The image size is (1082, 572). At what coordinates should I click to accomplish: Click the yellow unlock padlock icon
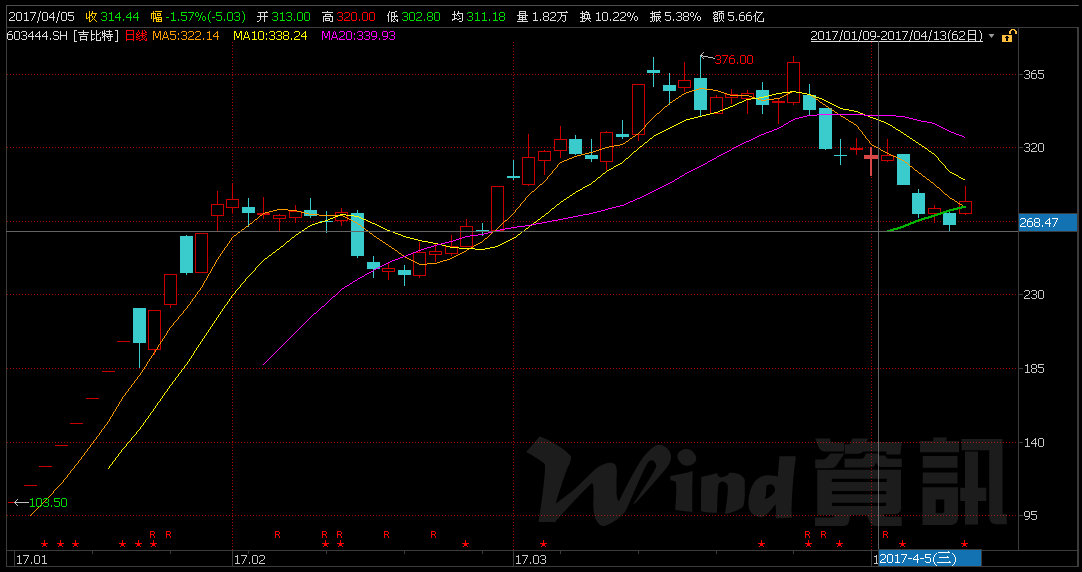pyautogui.click(x=1007, y=36)
